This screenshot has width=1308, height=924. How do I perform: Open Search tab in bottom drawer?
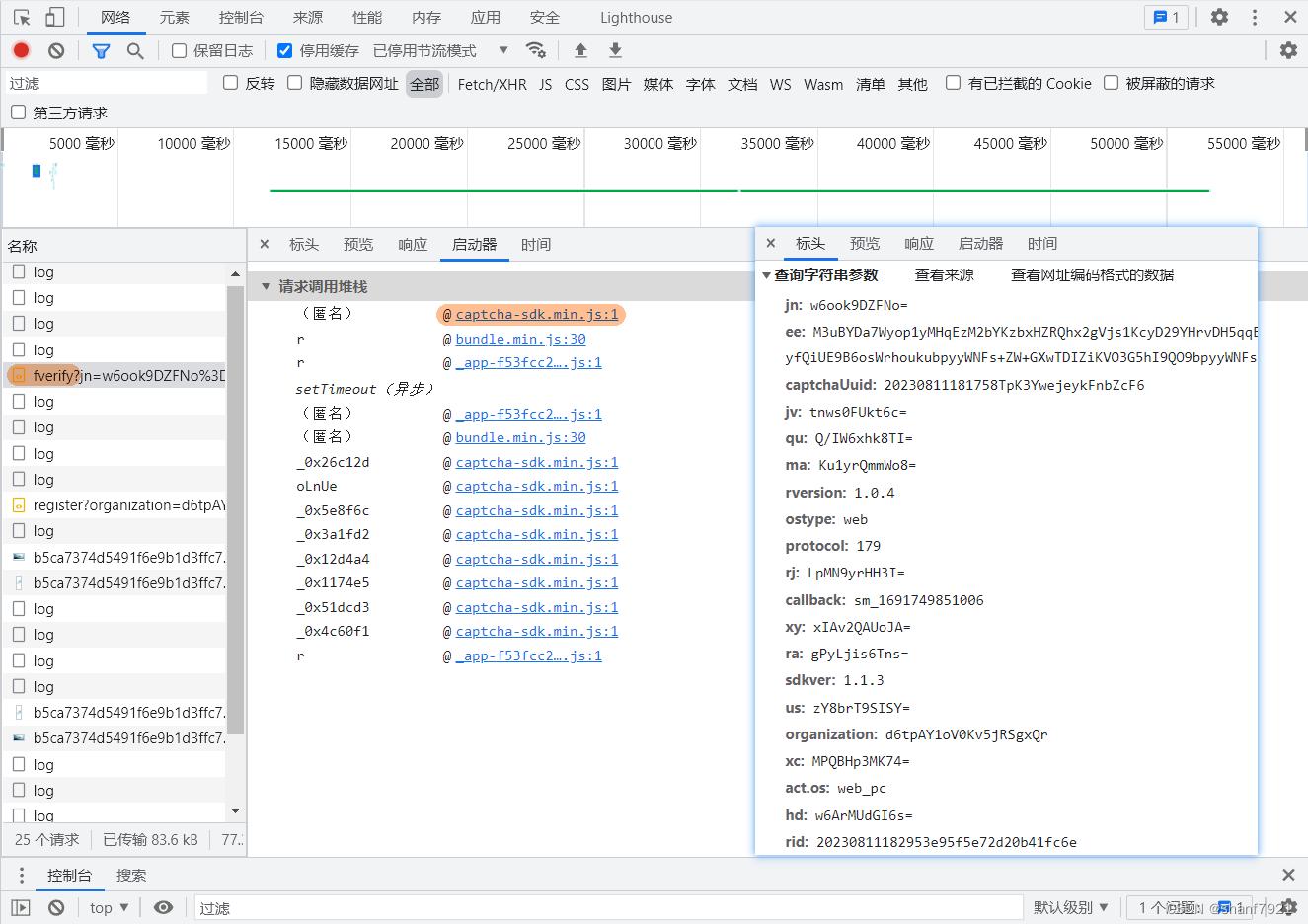click(131, 875)
